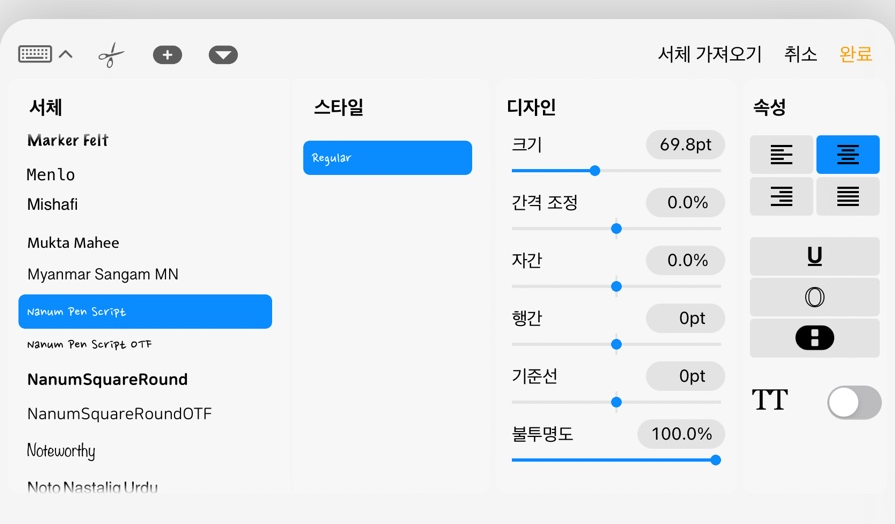Toggle vertical text pill button
This screenshot has height=524, width=895.
point(815,338)
